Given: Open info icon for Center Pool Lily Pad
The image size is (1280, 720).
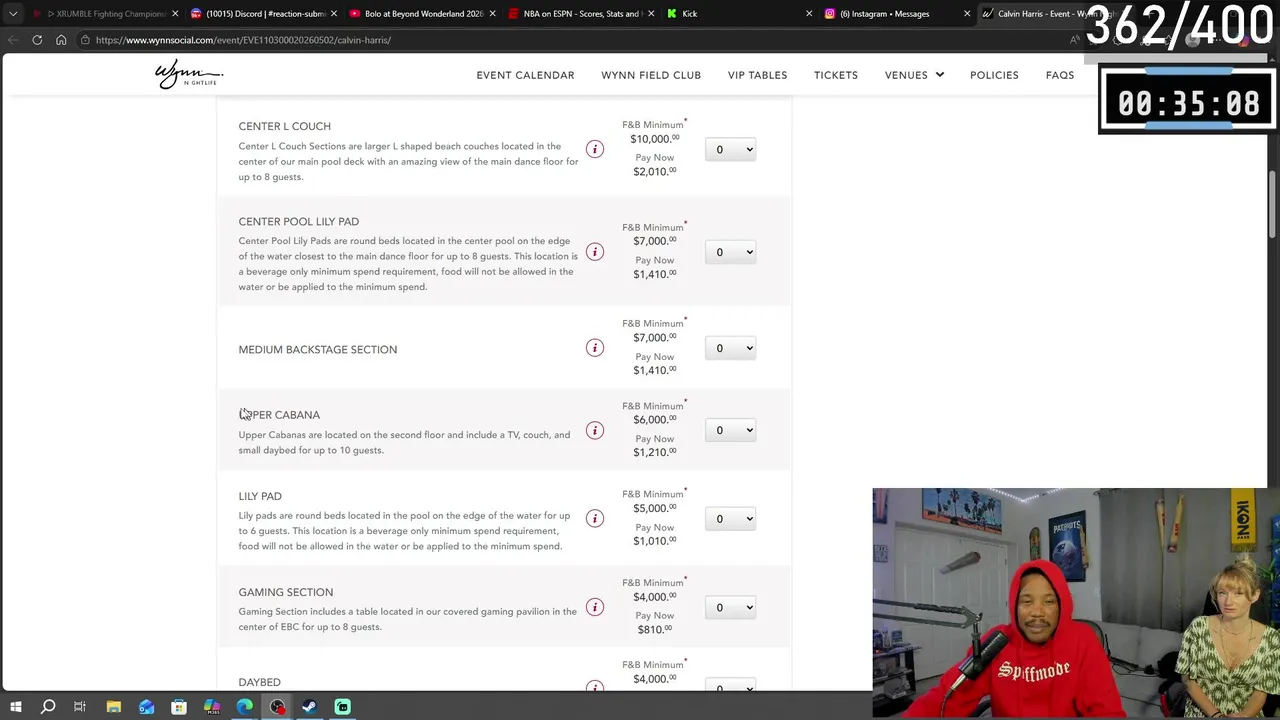Looking at the screenshot, I should coord(595,252).
